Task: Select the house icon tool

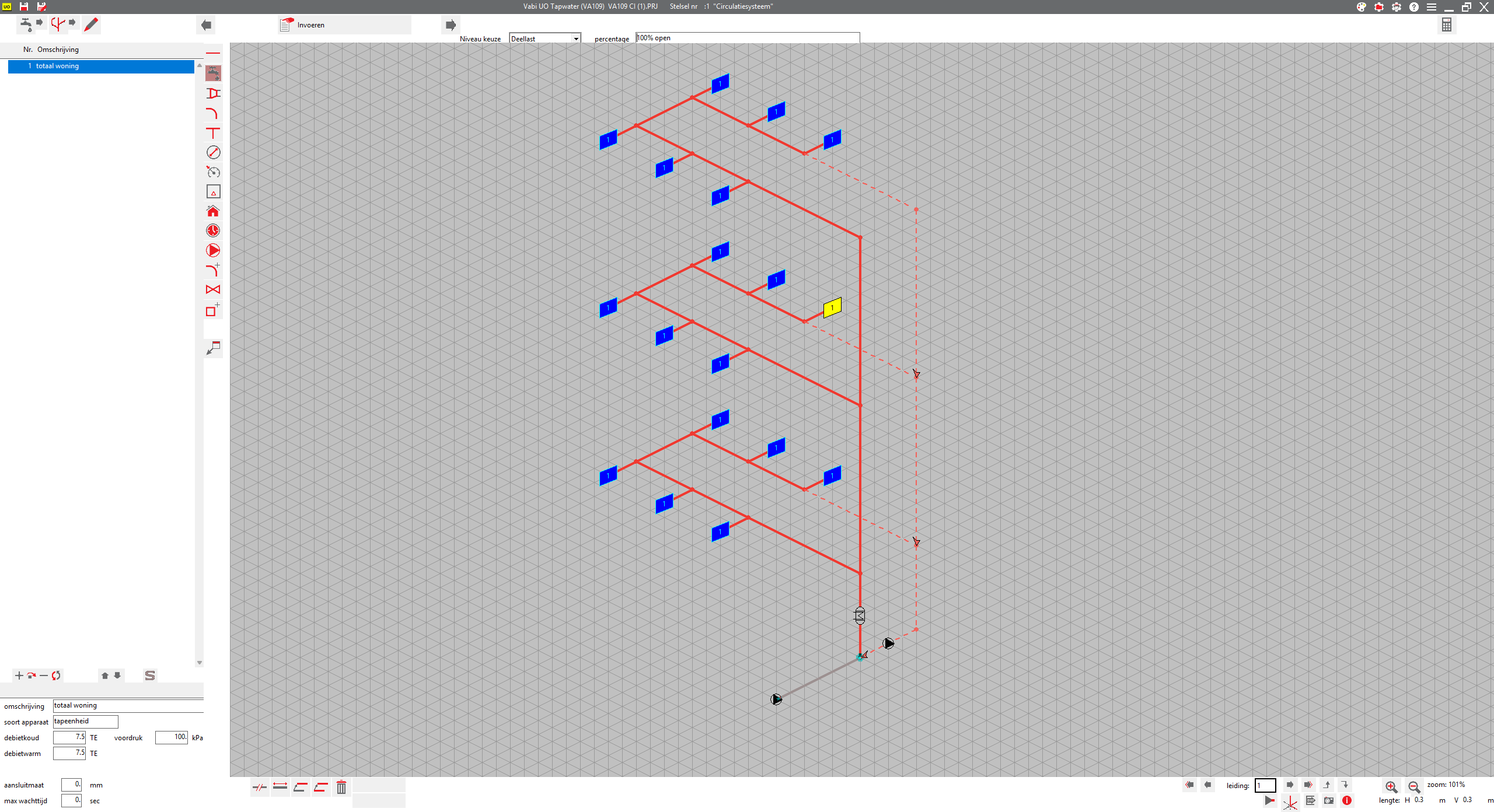Action: tap(213, 211)
